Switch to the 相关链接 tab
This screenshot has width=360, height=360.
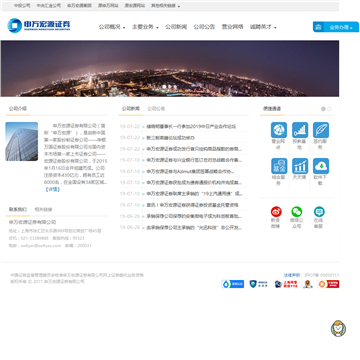tap(43, 210)
